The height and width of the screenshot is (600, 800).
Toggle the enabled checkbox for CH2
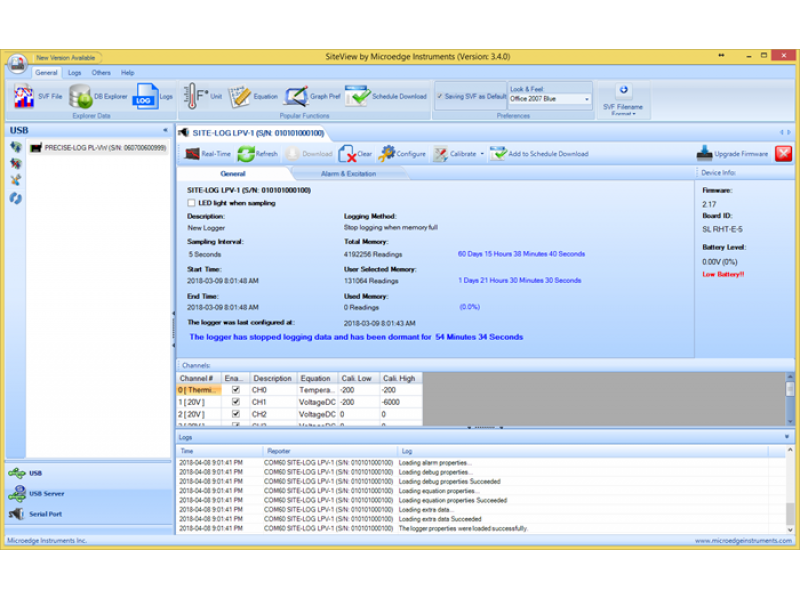(236, 414)
